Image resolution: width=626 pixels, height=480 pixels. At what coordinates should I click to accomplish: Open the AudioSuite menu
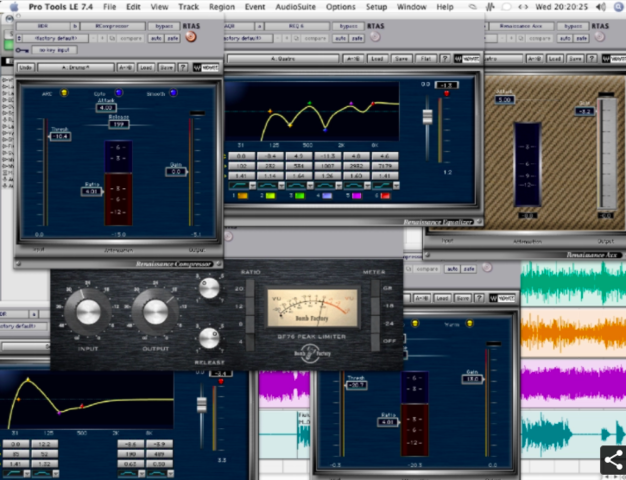click(x=295, y=7)
